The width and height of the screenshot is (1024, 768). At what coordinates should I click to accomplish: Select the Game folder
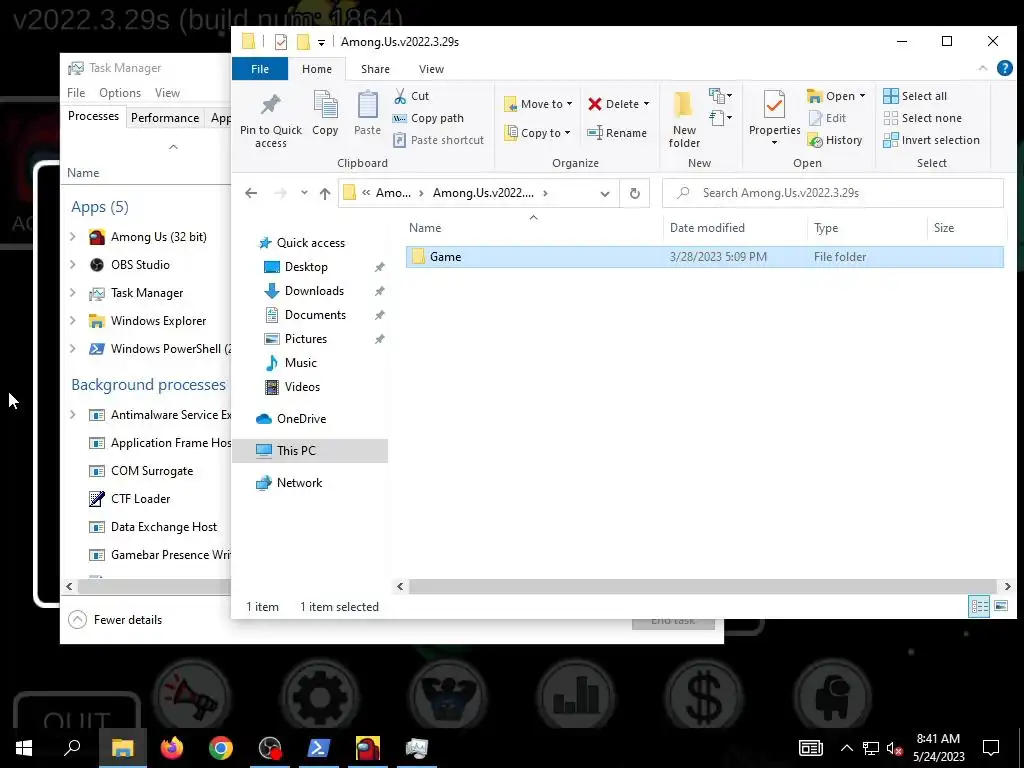704,257
